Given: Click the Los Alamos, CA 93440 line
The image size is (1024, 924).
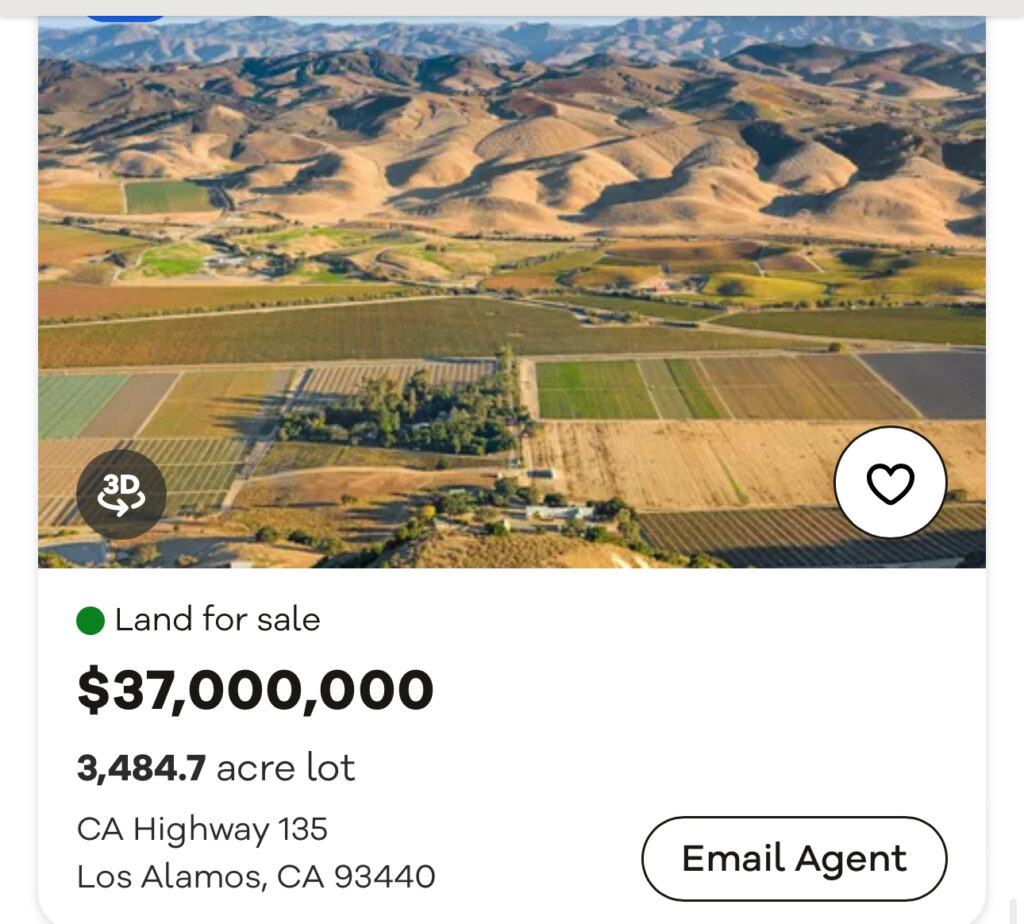Looking at the screenshot, I should [x=256, y=877].
